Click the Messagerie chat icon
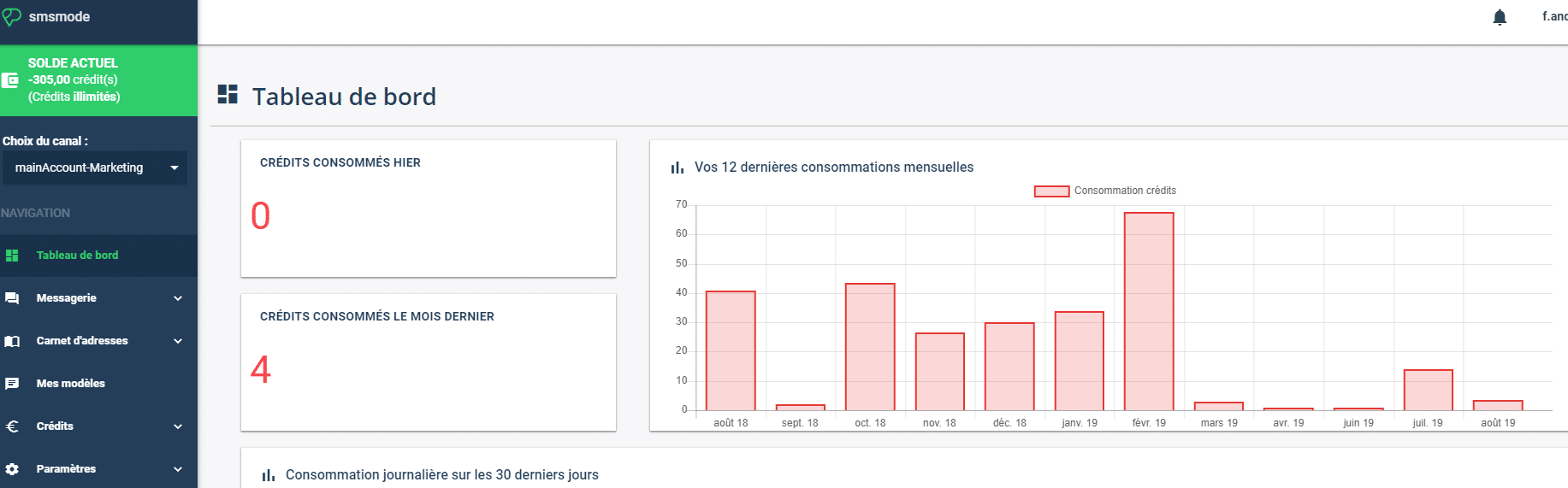The height and width of the screenshot is (488, 1568). click(12, 298)
